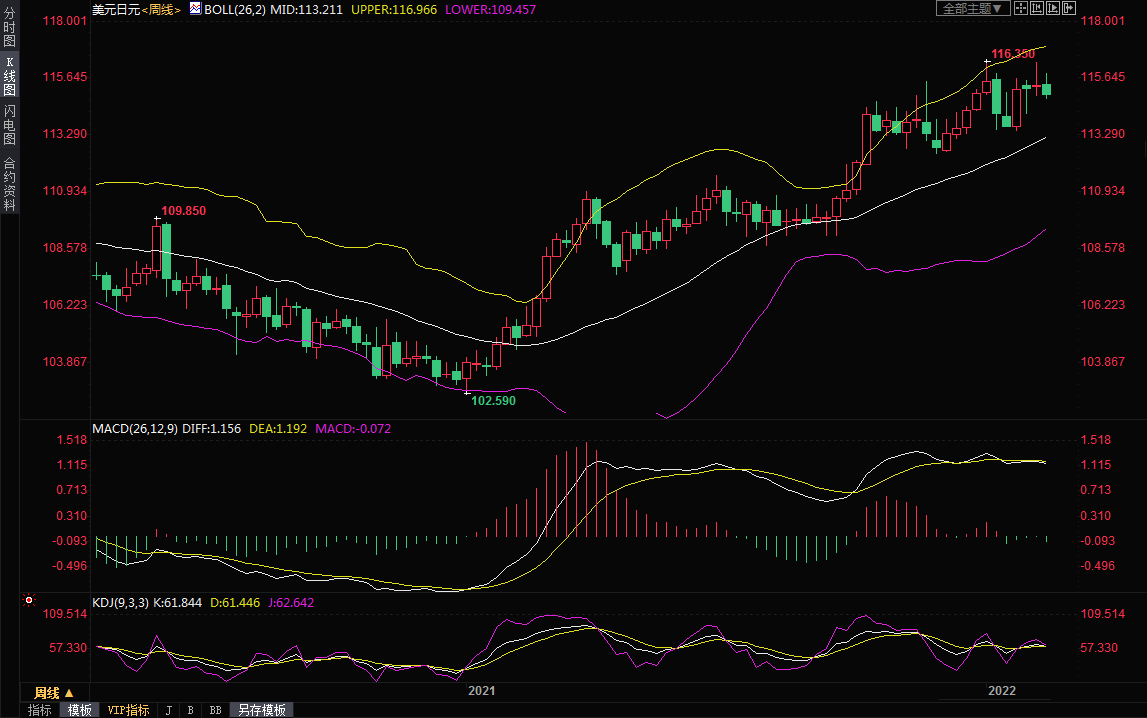This screenshot has height=718, width=1147.
Task: Switch to 分时图 view tab
Action: click(x=9, y=28)
